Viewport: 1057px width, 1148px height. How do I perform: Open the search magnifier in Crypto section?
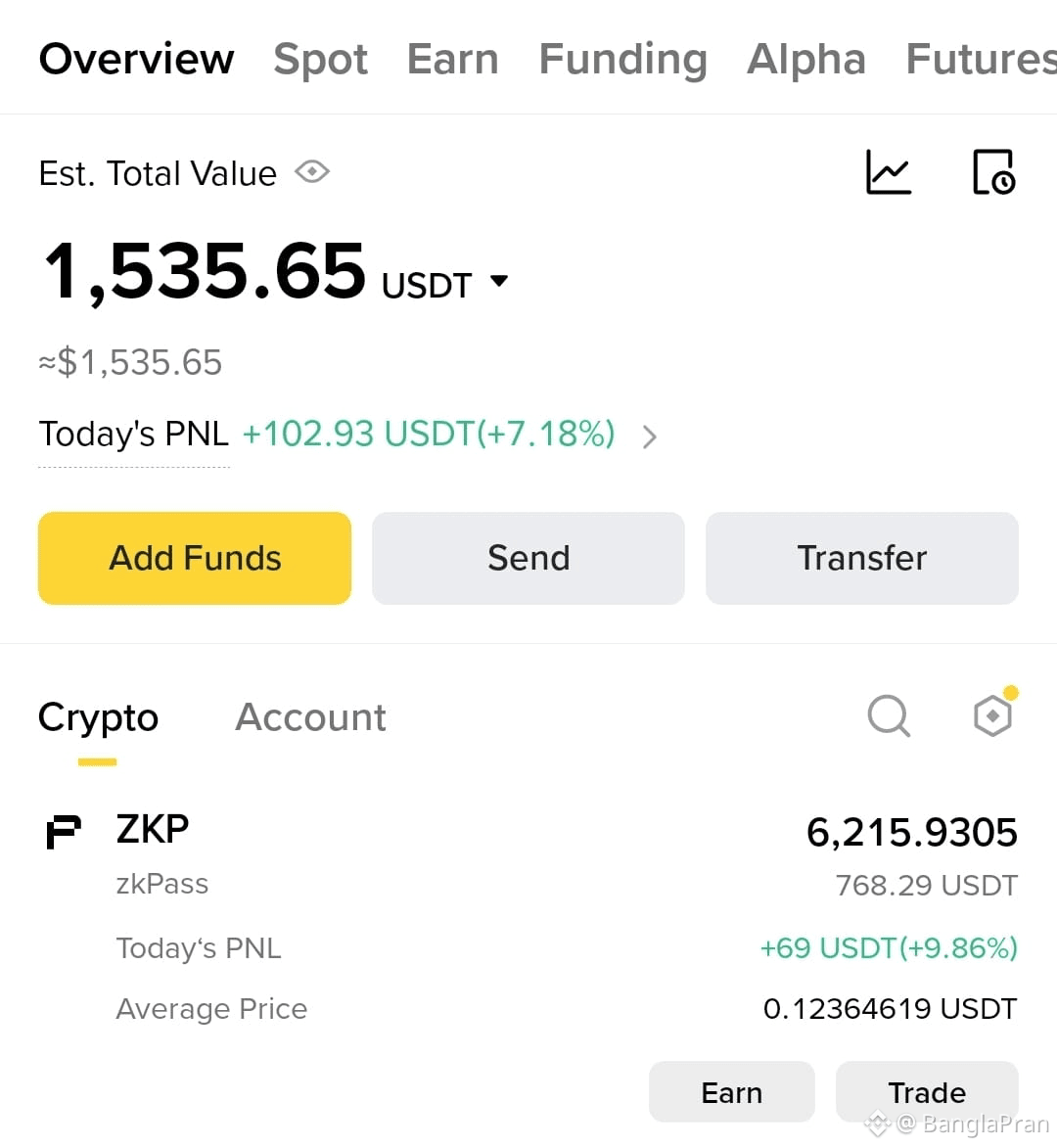click(890, 715)
